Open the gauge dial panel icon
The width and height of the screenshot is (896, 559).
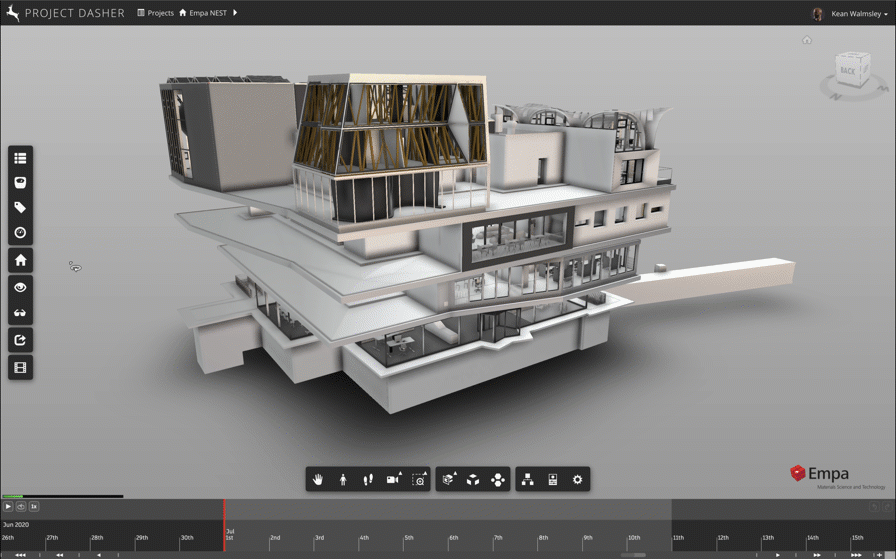(20, 233)
